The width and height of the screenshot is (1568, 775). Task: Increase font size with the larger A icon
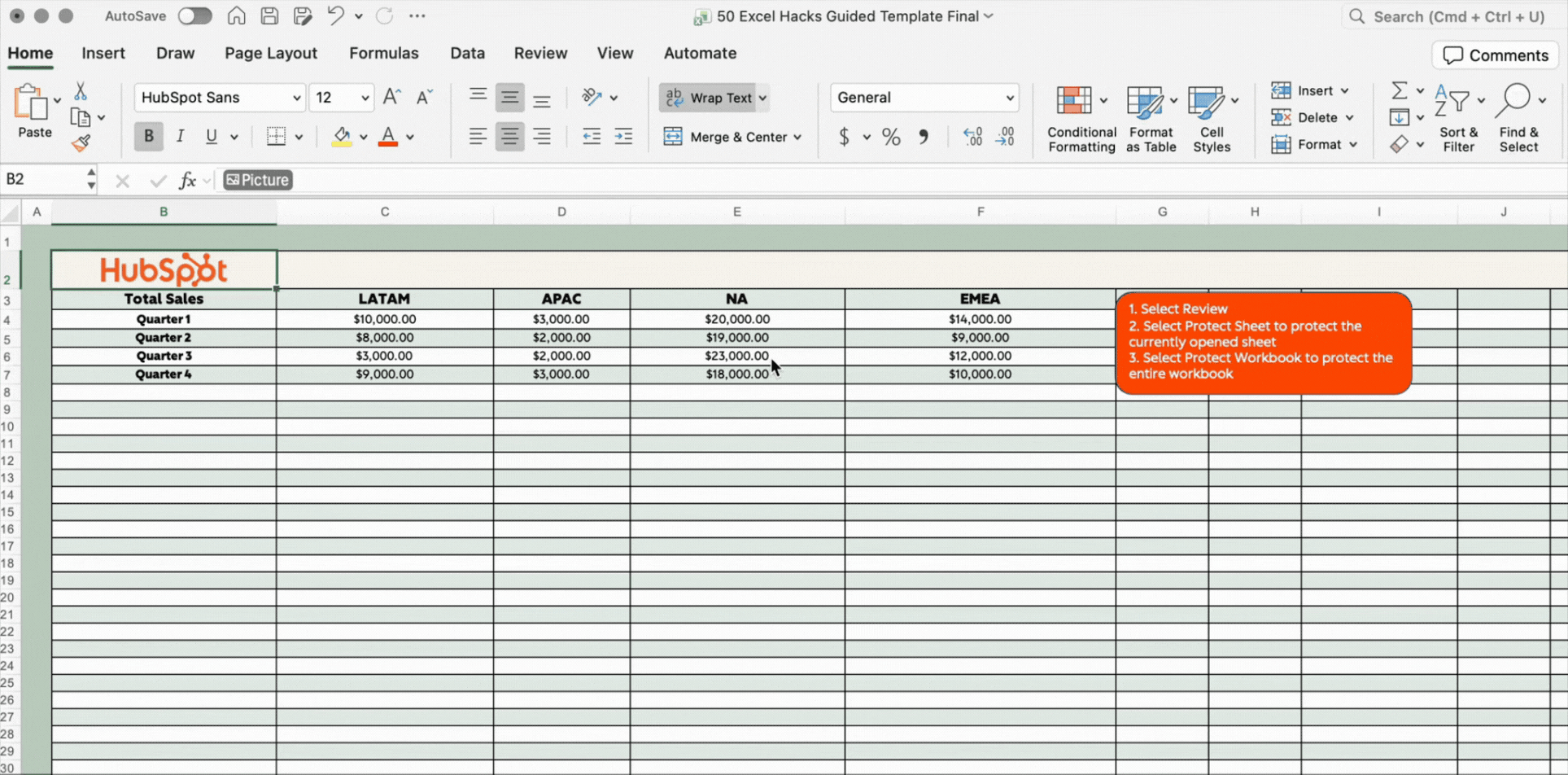tap(391, 97)
